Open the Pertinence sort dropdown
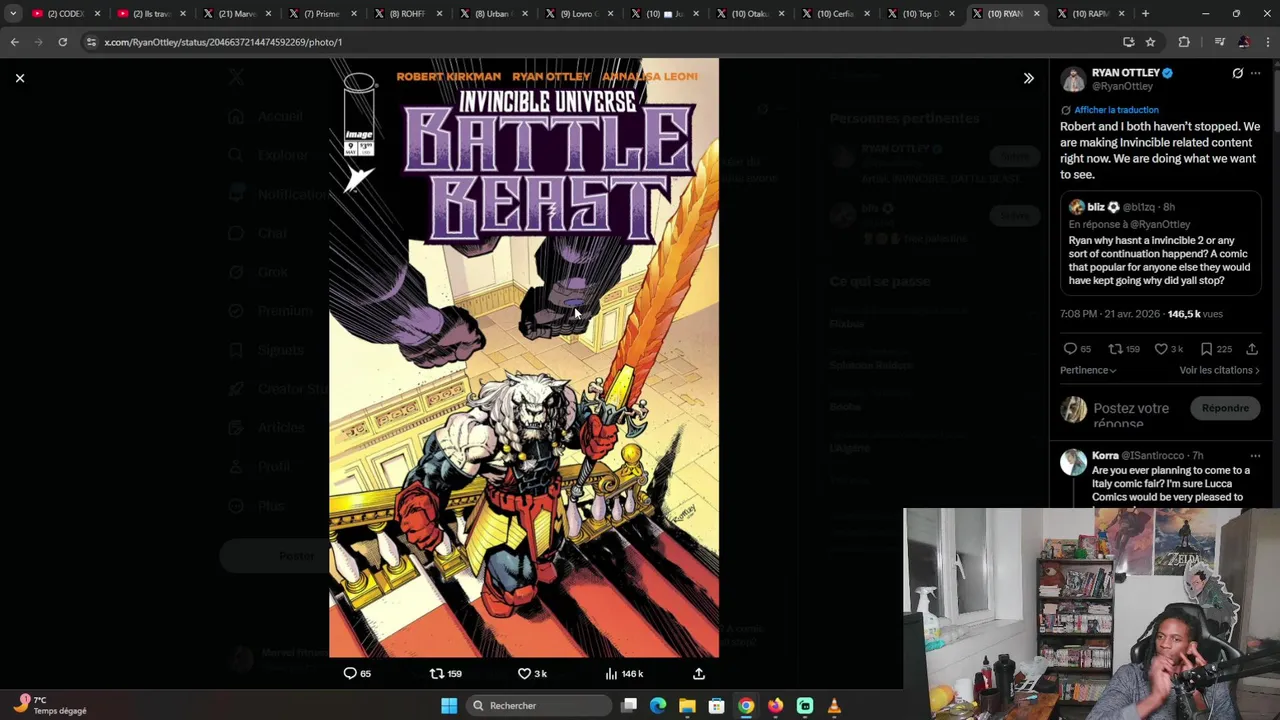Viewport: 1280px width, 720px height. (x=1088, y=371)
